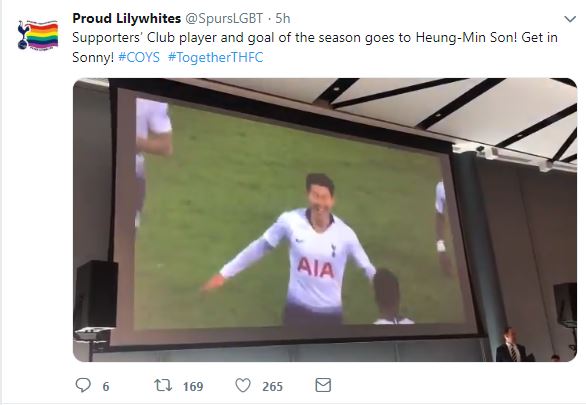View the 265 likes count
The image size is (586, 405).
coord(272,386)
